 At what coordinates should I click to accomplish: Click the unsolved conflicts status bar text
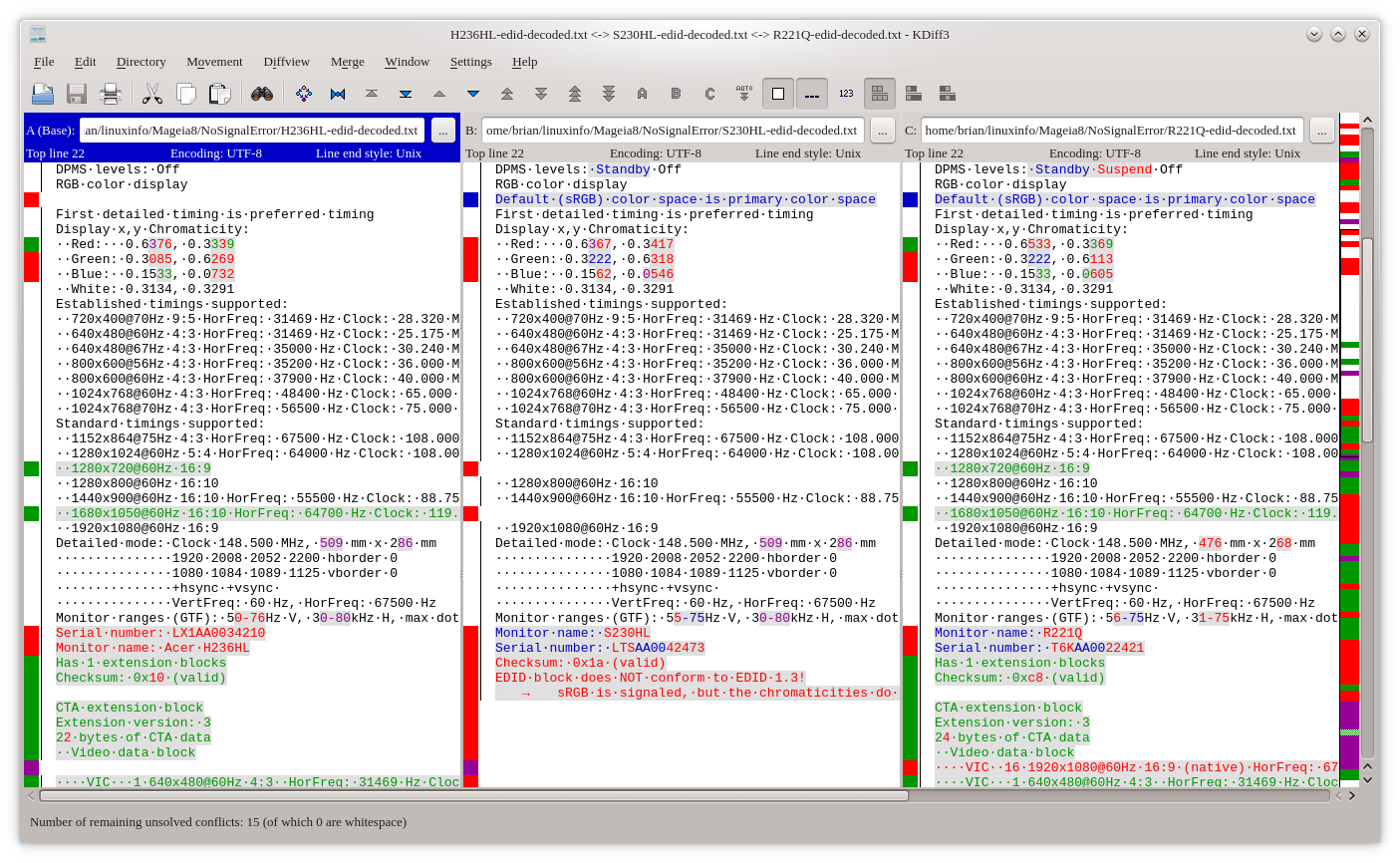point(218,822)
